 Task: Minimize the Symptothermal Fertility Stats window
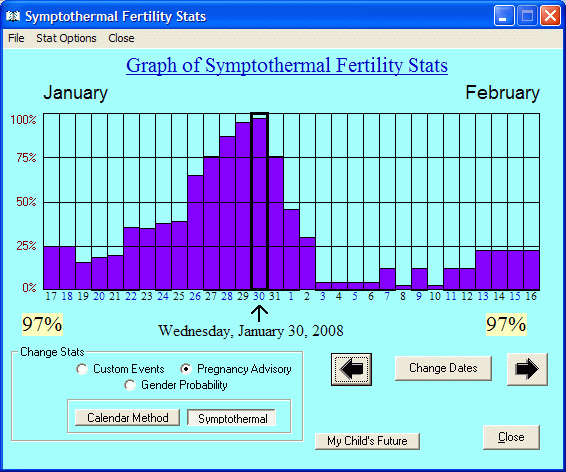(x=504, y=16)
